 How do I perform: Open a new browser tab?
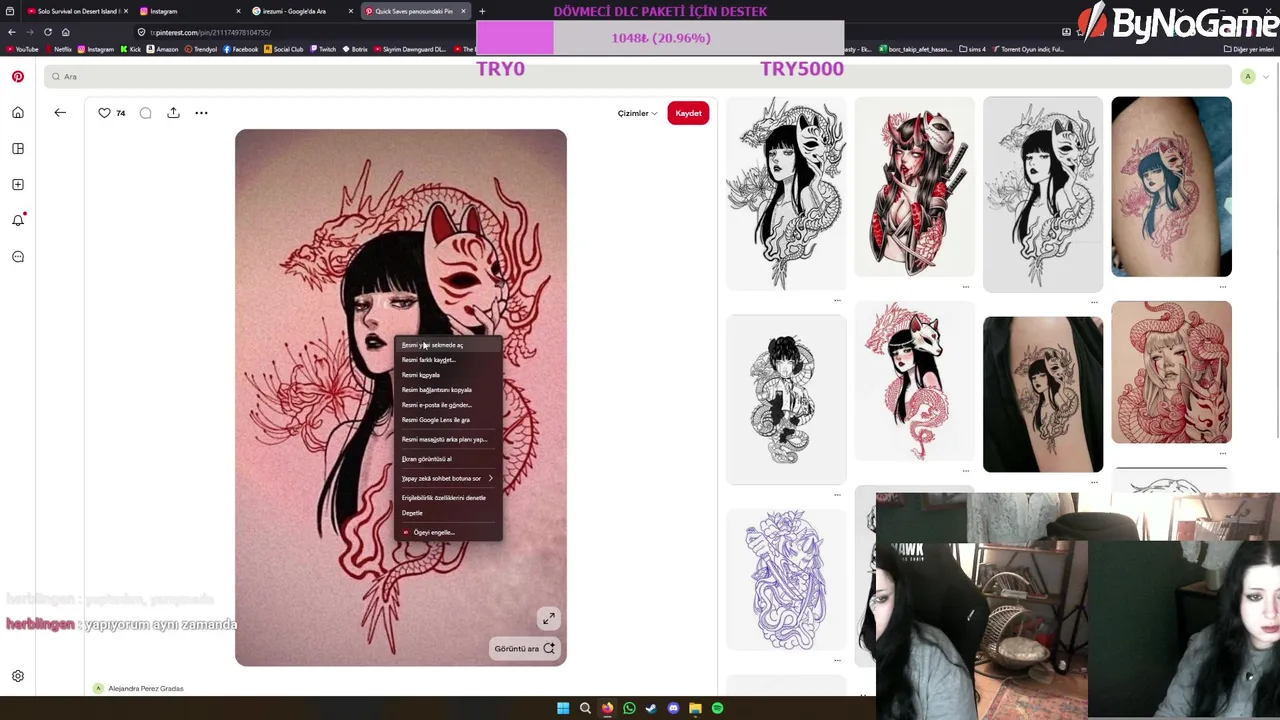(x=482, y=11)
